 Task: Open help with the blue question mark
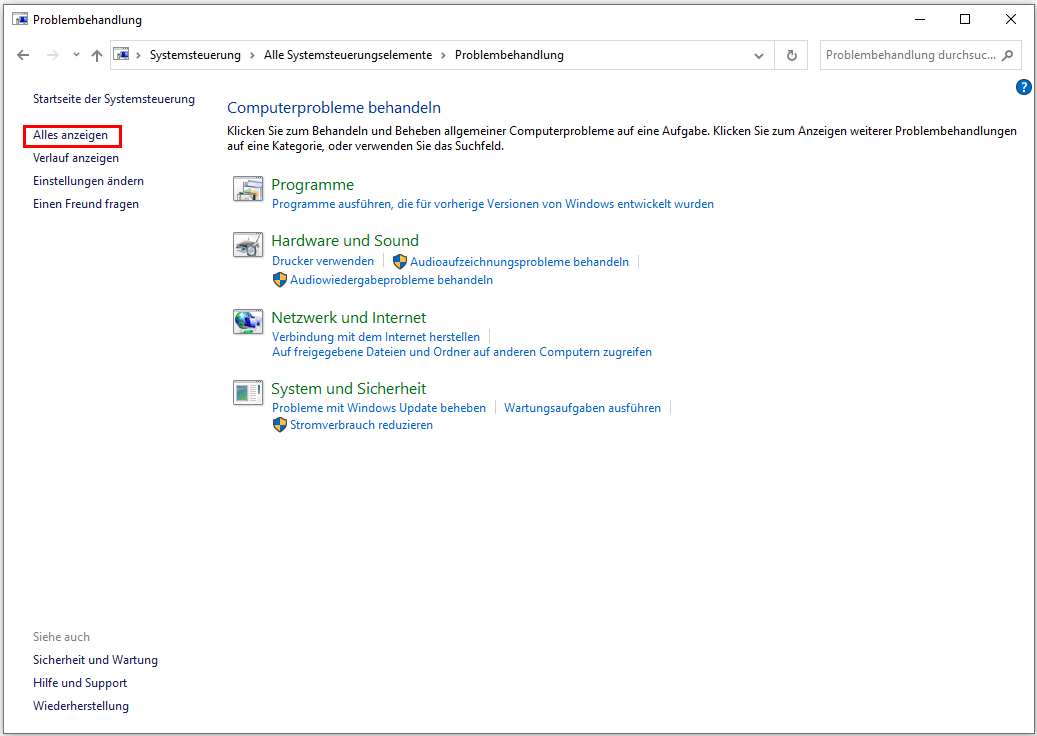[x=1023, y=87]
